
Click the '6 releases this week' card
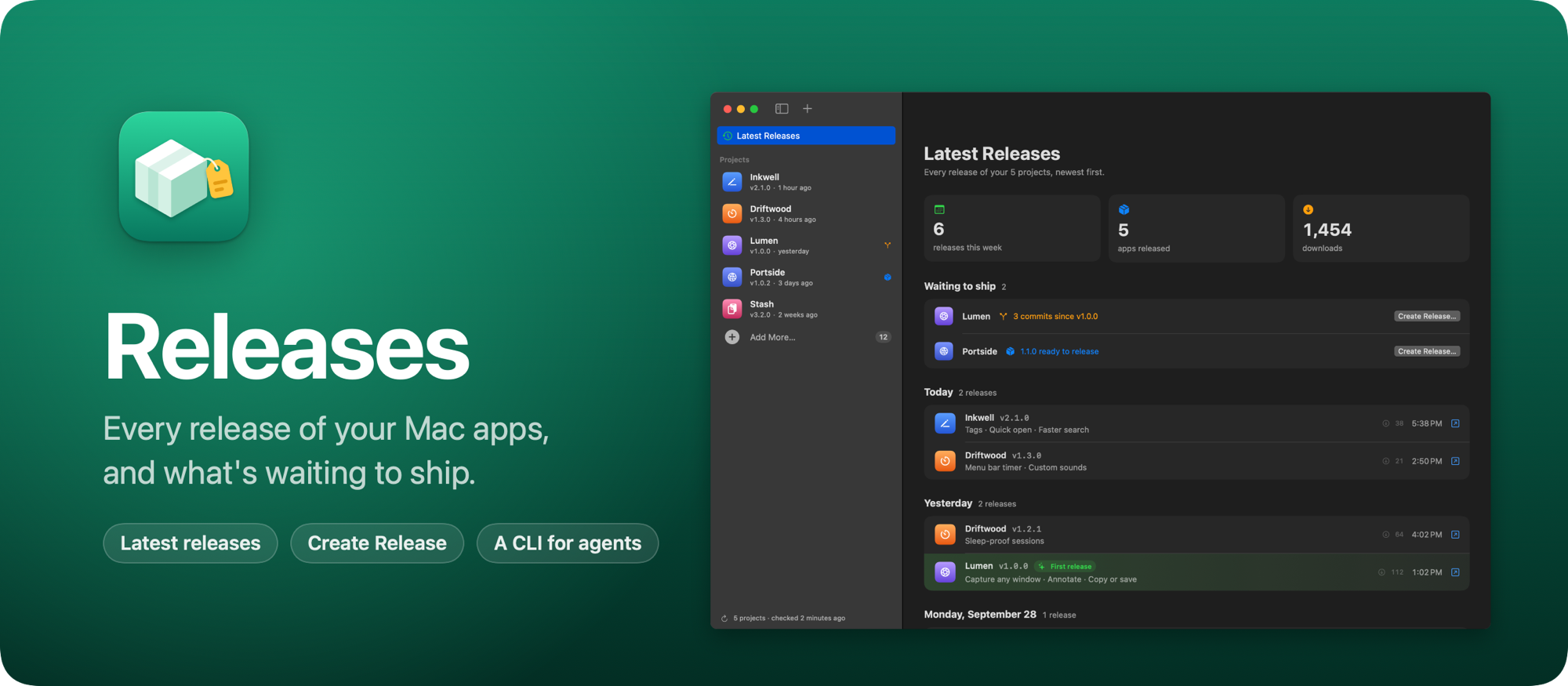[x=1012, y=228]
